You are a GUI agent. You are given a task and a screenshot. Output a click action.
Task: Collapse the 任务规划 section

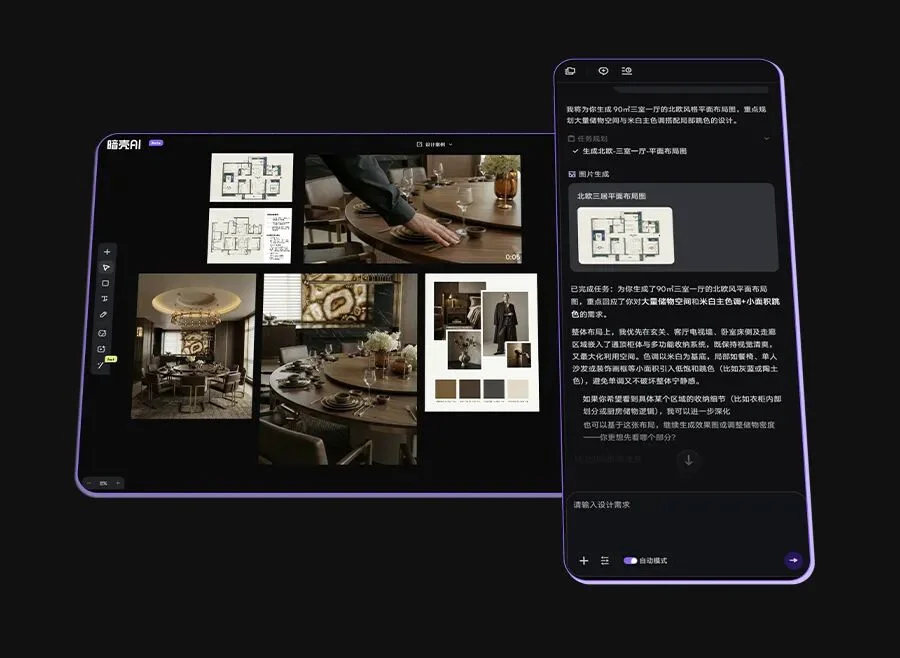[x=766, y=138]
